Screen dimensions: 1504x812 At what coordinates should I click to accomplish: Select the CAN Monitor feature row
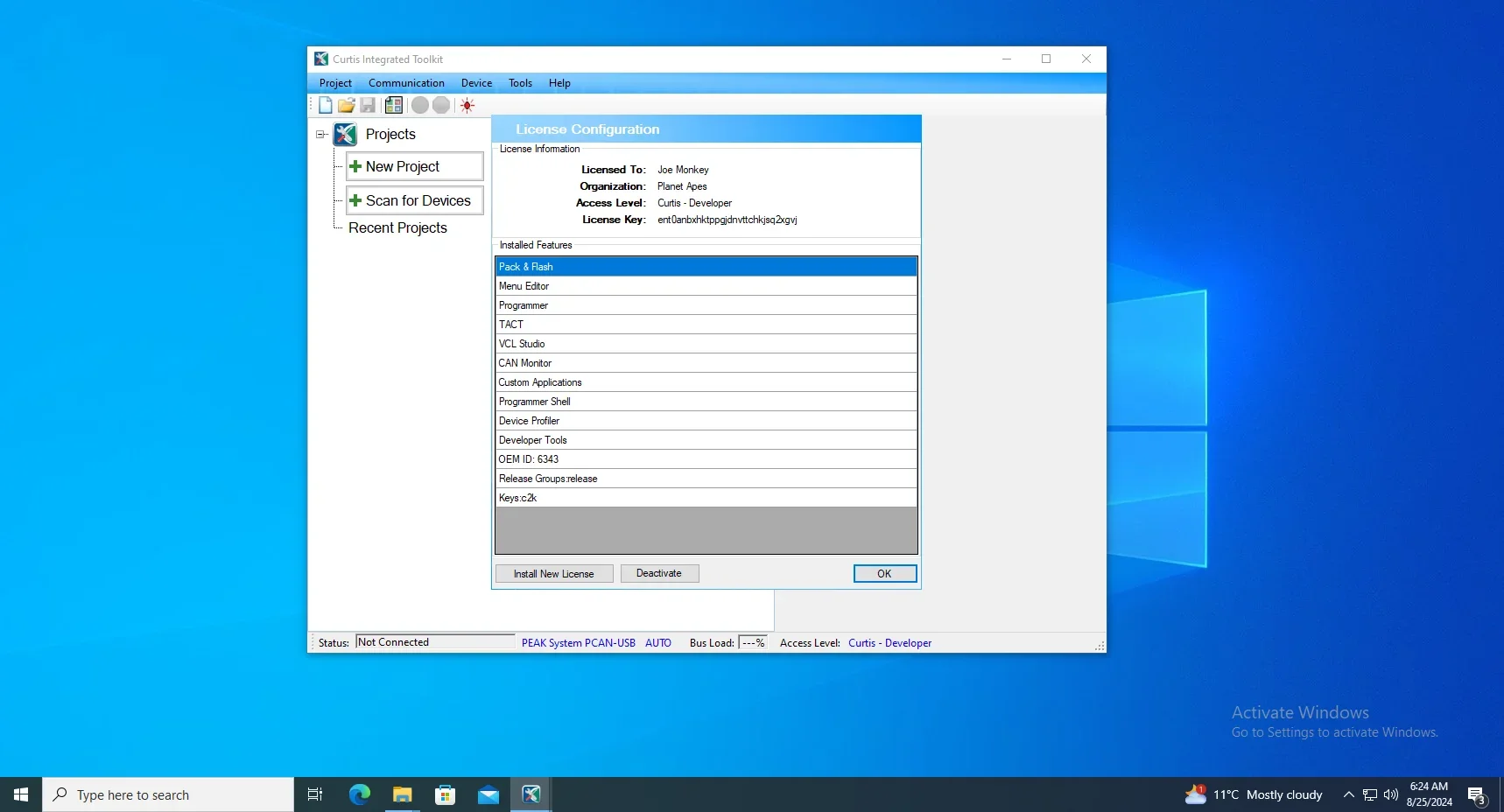click(x=705, y=363)
